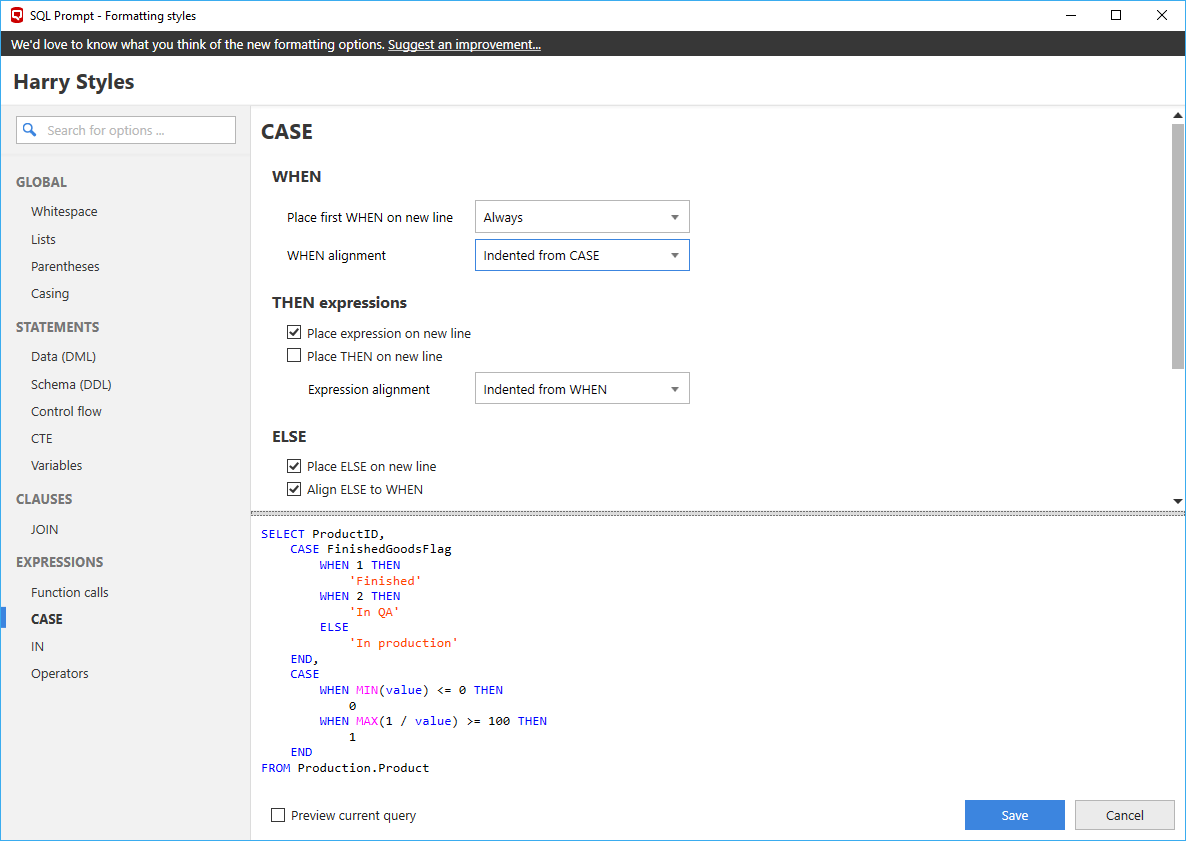
Task: Uncheck Align ELSE to WHEN
Action: coord(294,489)
